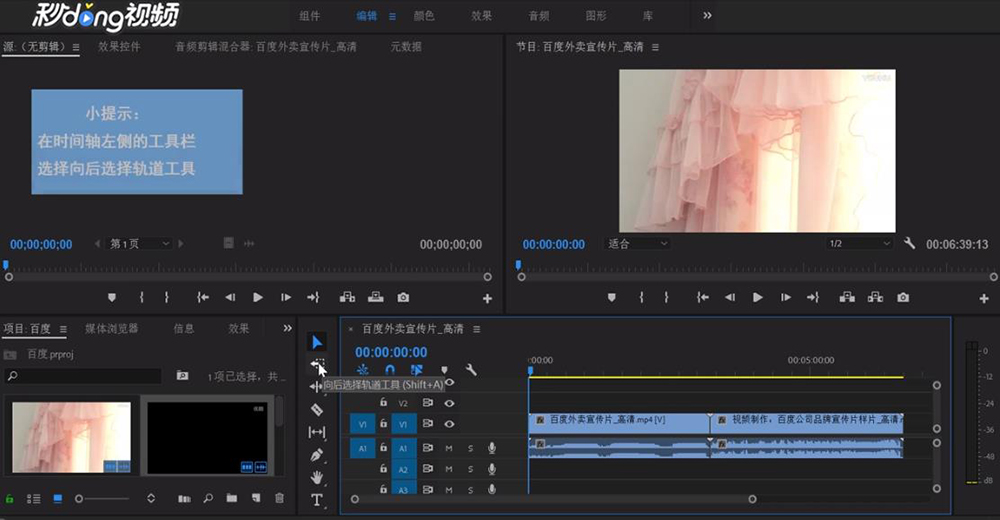Open button editor in Program monitor
This screenshot has height=520, width=1000.
click(983, 298)
